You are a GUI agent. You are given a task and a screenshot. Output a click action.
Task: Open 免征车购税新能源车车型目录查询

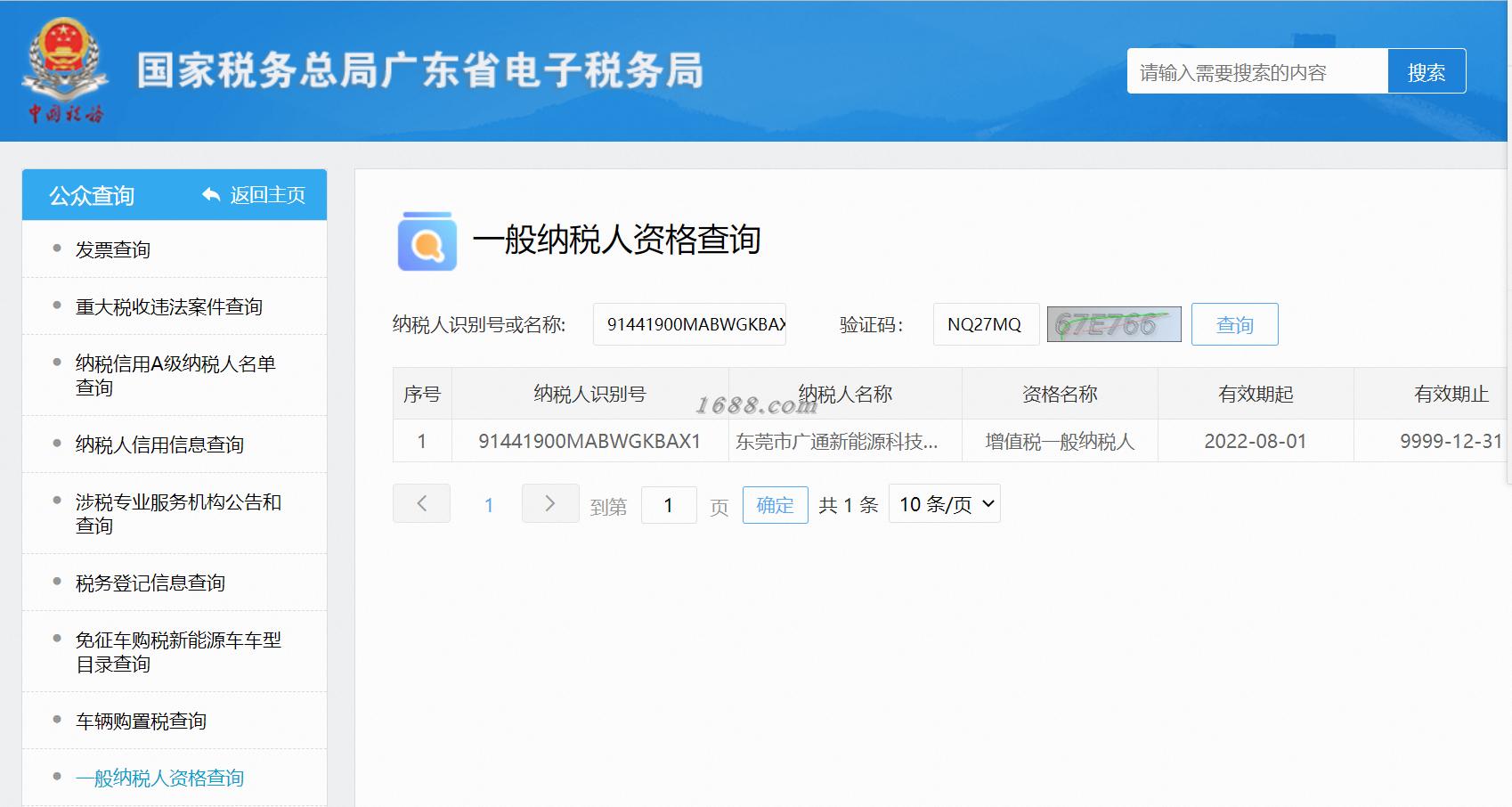tap(178, 651)
